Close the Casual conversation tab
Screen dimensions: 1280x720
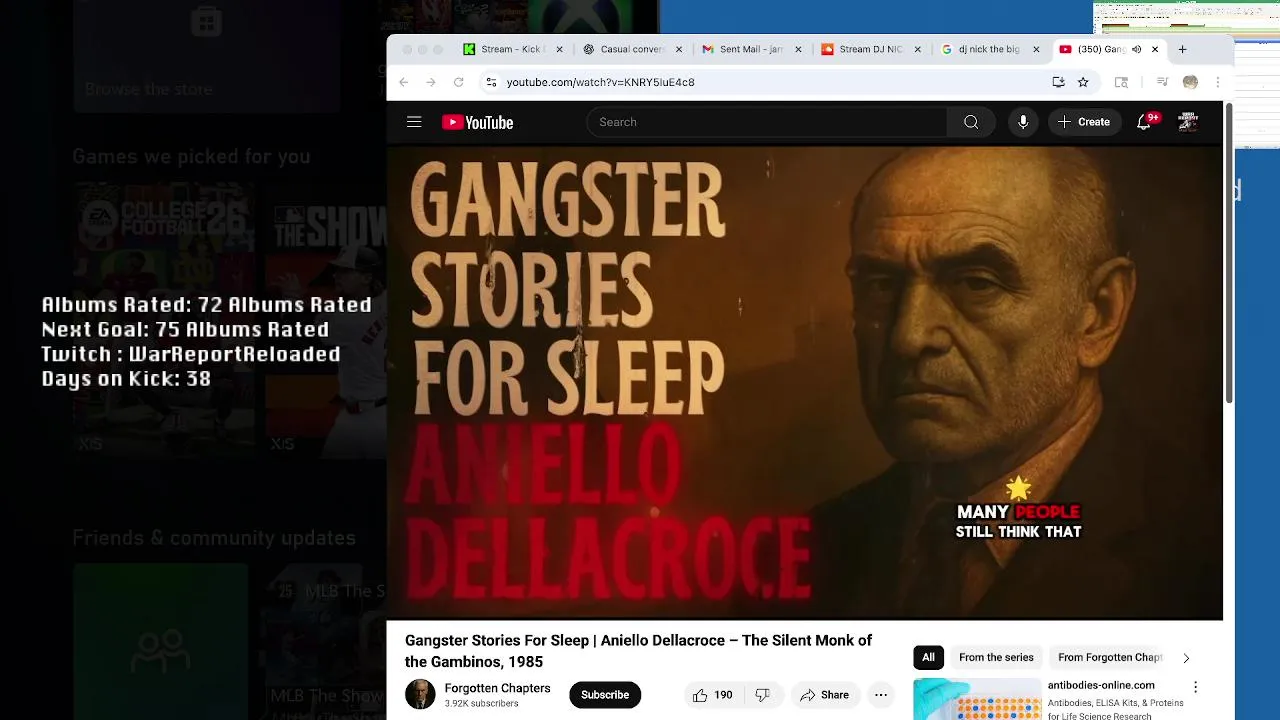[679, 49]
